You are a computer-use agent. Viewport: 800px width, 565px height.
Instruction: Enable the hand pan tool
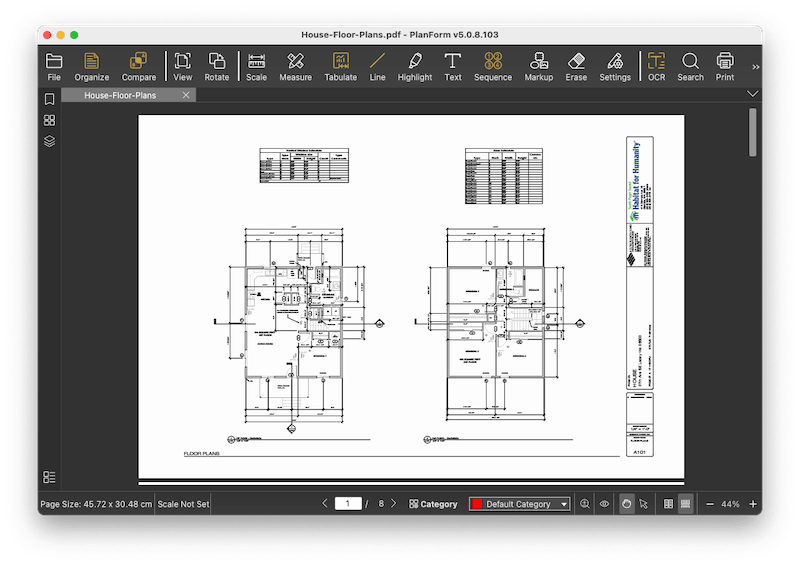click(627, 504)
